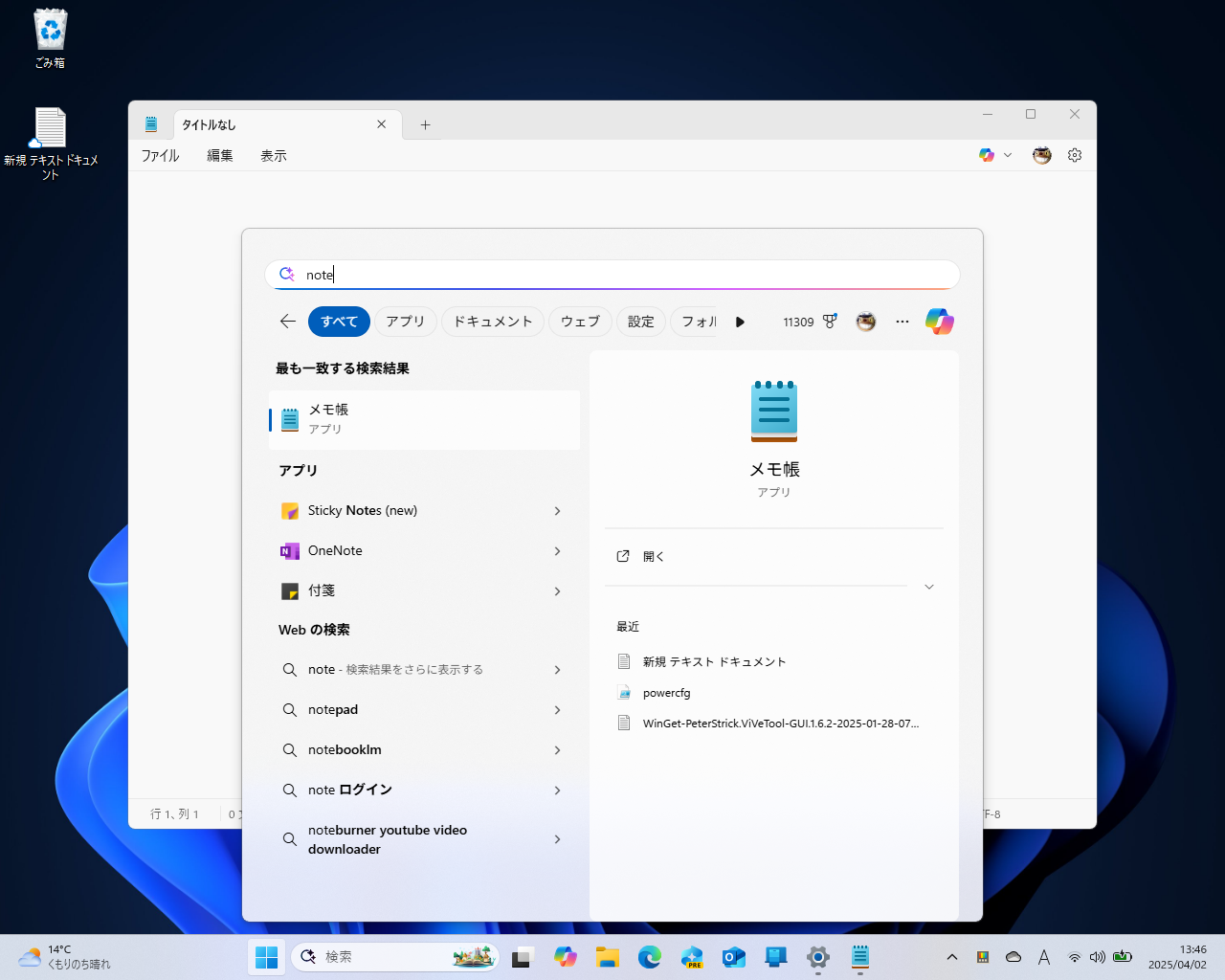The width and height of the screenshot is (1225, 980).
Task: Click the taskbar 検索 search box
Action: 395,957
